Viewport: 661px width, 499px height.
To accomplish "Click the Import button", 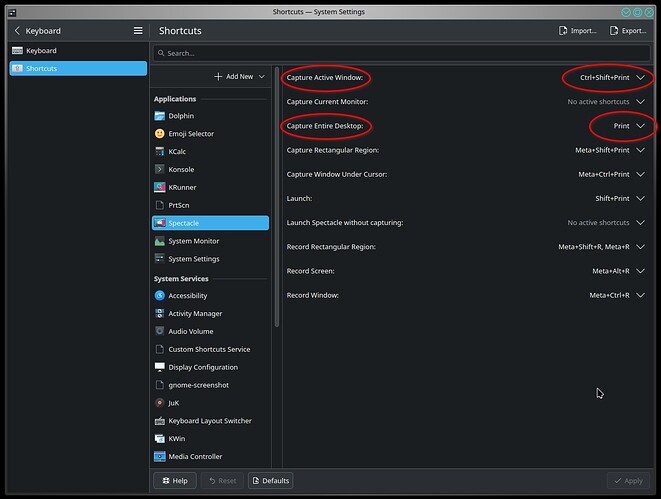I will click(578, 31).
